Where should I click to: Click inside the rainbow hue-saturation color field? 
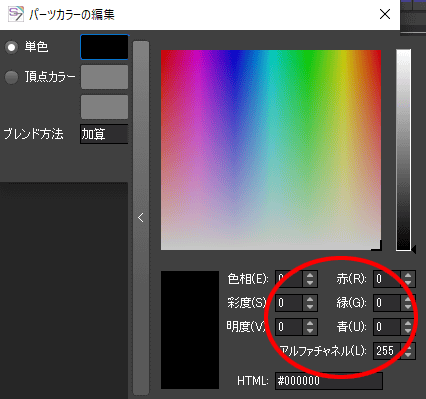[271, 150]
